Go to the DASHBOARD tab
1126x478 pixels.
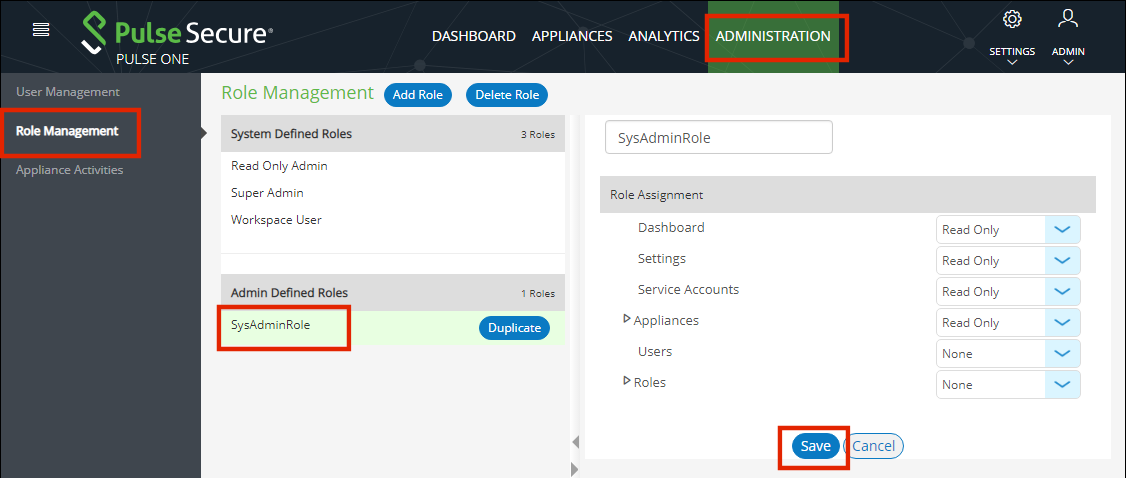(474, 36)
